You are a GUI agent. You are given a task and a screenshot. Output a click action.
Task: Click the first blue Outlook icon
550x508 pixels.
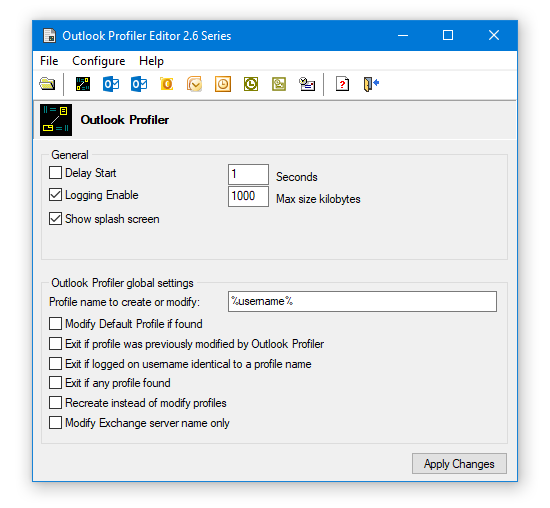pos(111,84)
